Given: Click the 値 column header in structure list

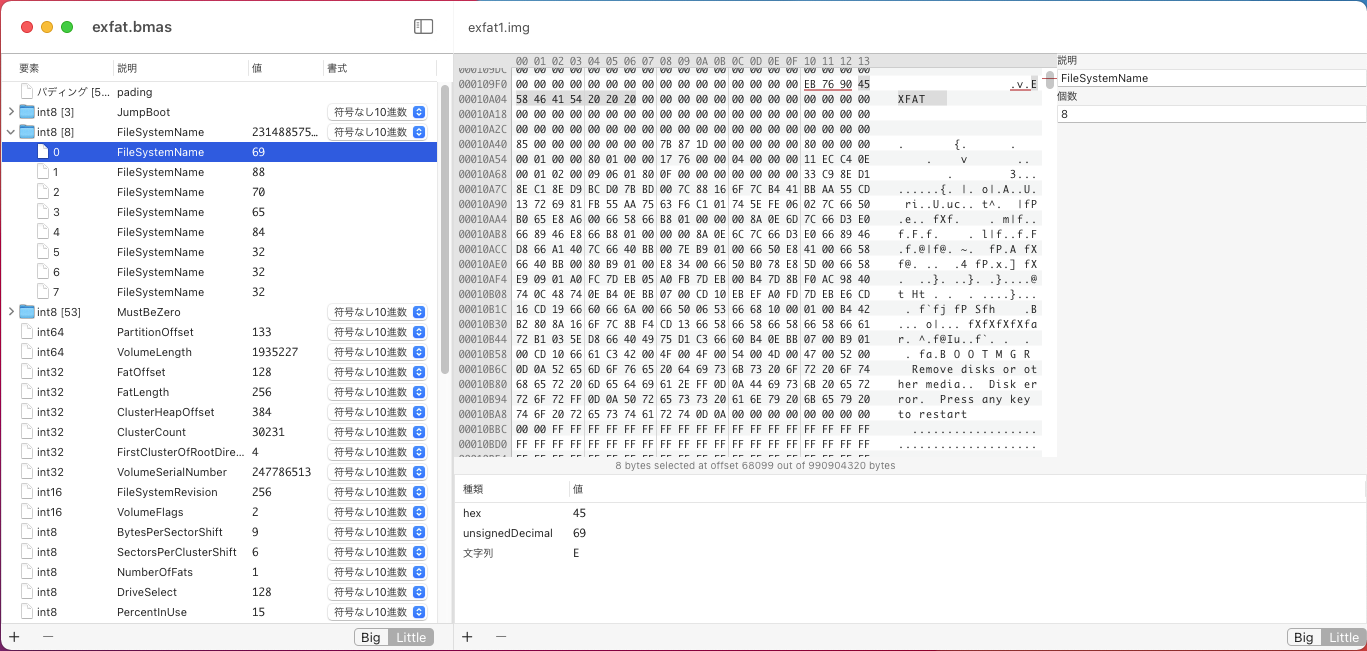Looking at the screenshot, I should (x=285, y=68).
